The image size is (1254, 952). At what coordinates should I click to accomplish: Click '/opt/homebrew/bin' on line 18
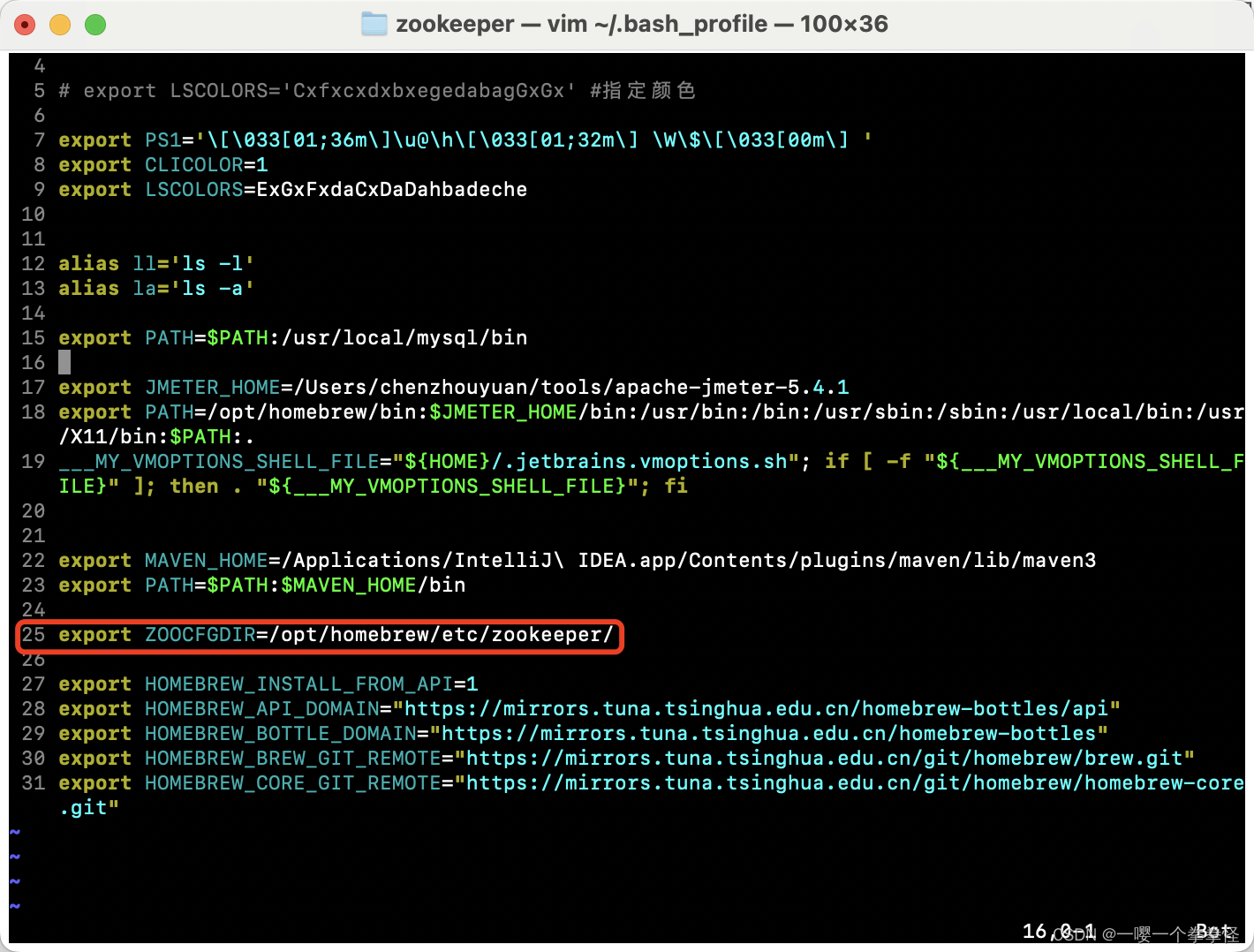pos(318,412)
